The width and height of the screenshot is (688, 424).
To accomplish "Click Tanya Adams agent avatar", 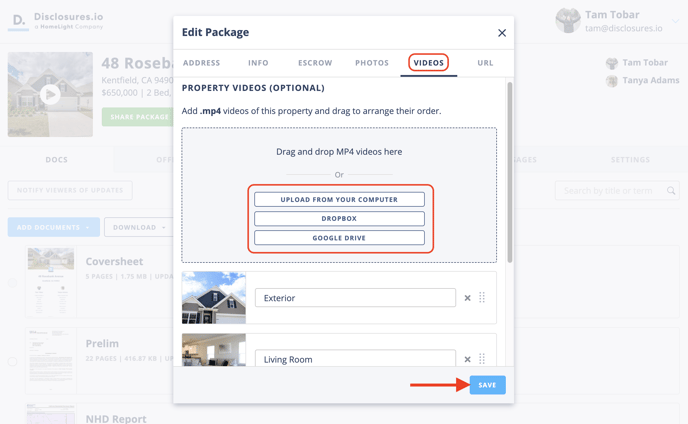I will [612, 81].
